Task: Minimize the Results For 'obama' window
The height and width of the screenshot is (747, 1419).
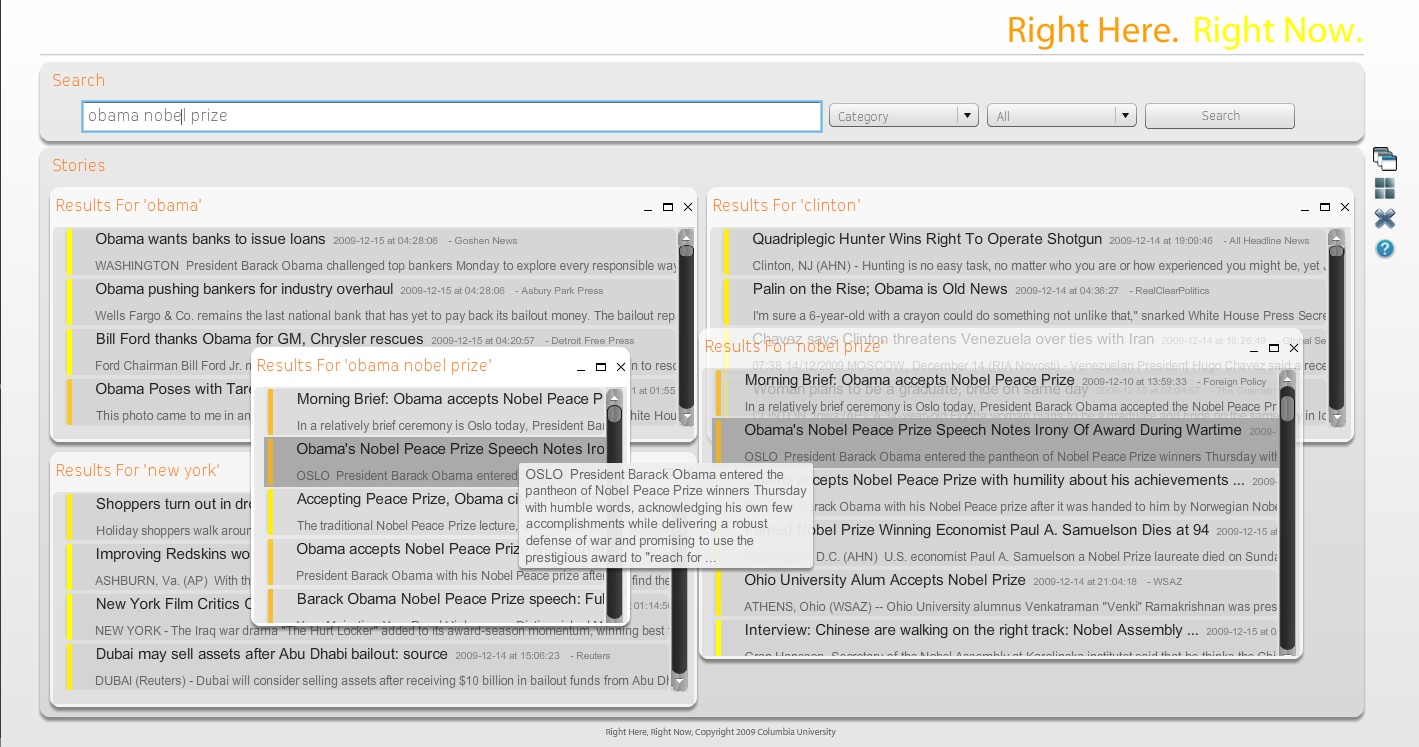Action: coord(648,208)
